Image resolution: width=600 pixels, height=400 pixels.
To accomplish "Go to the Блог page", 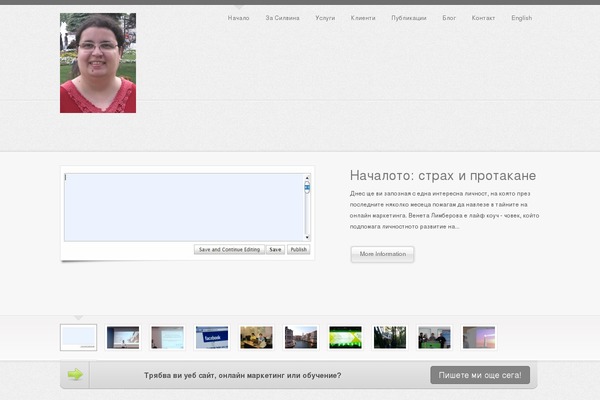I will click(x=449, y=18).
